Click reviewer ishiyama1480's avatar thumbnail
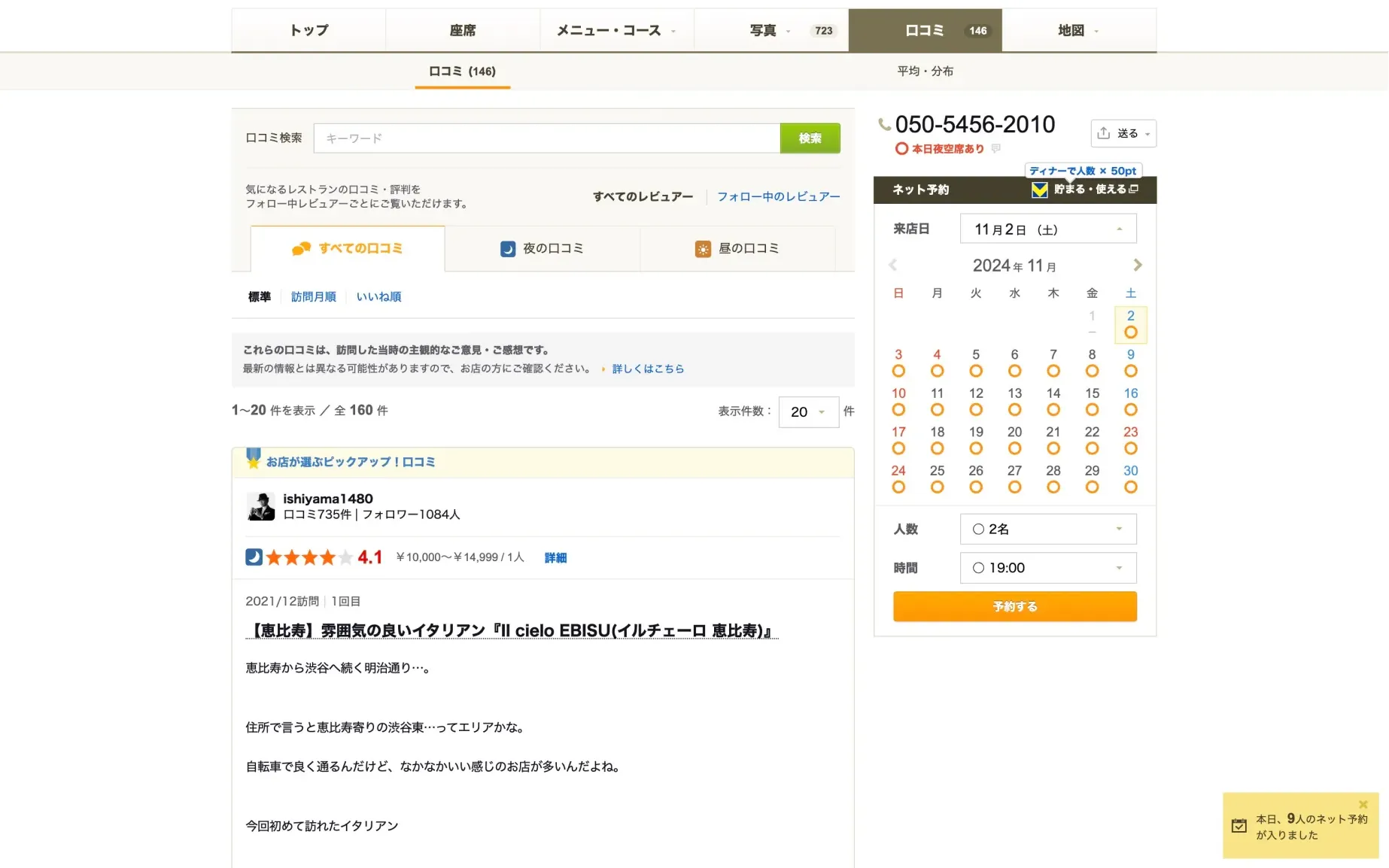 pyautogui.click(x=261, y=506)
